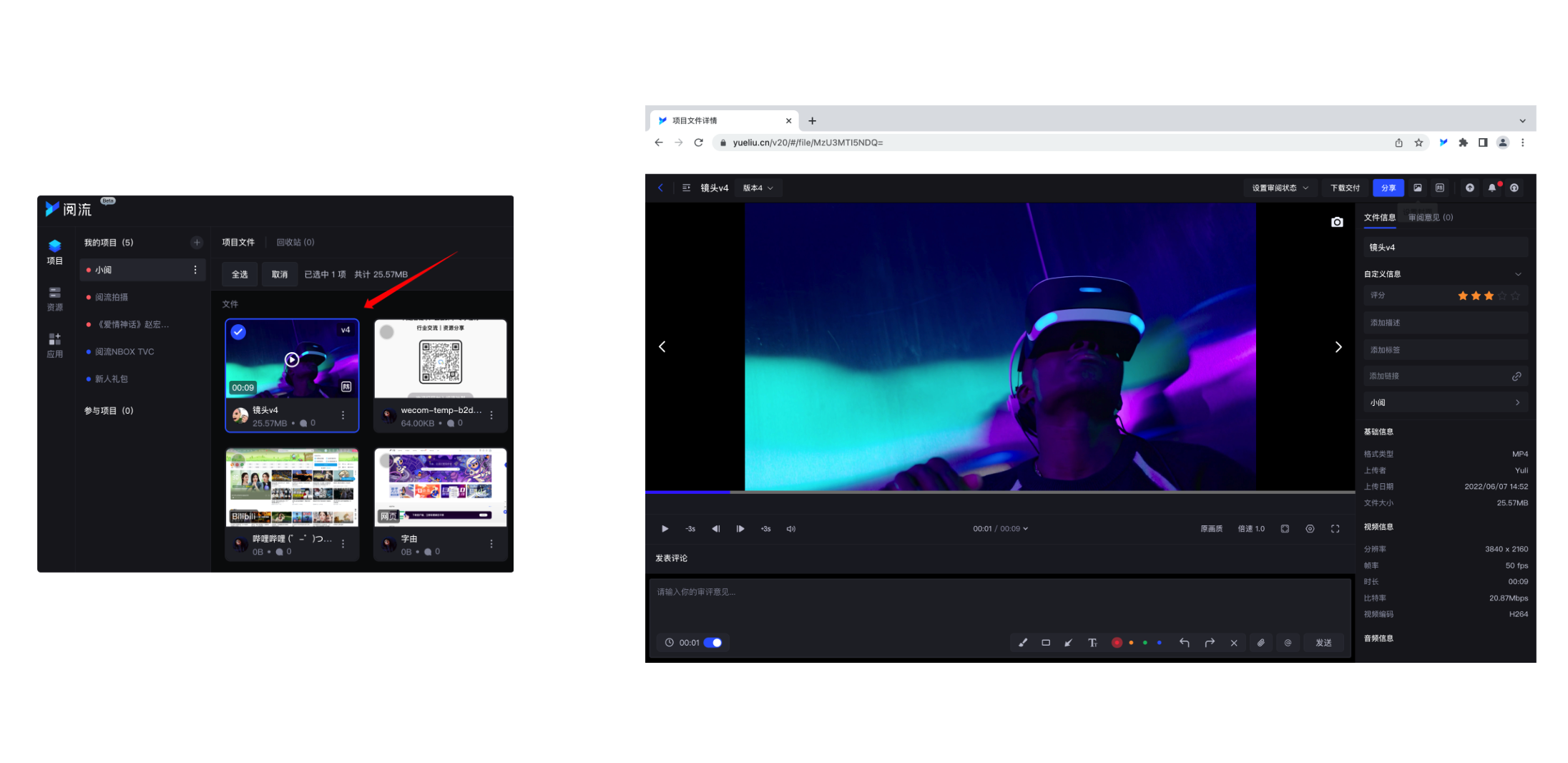
Task: Open notifications bell
Action: pos(1491,188)
